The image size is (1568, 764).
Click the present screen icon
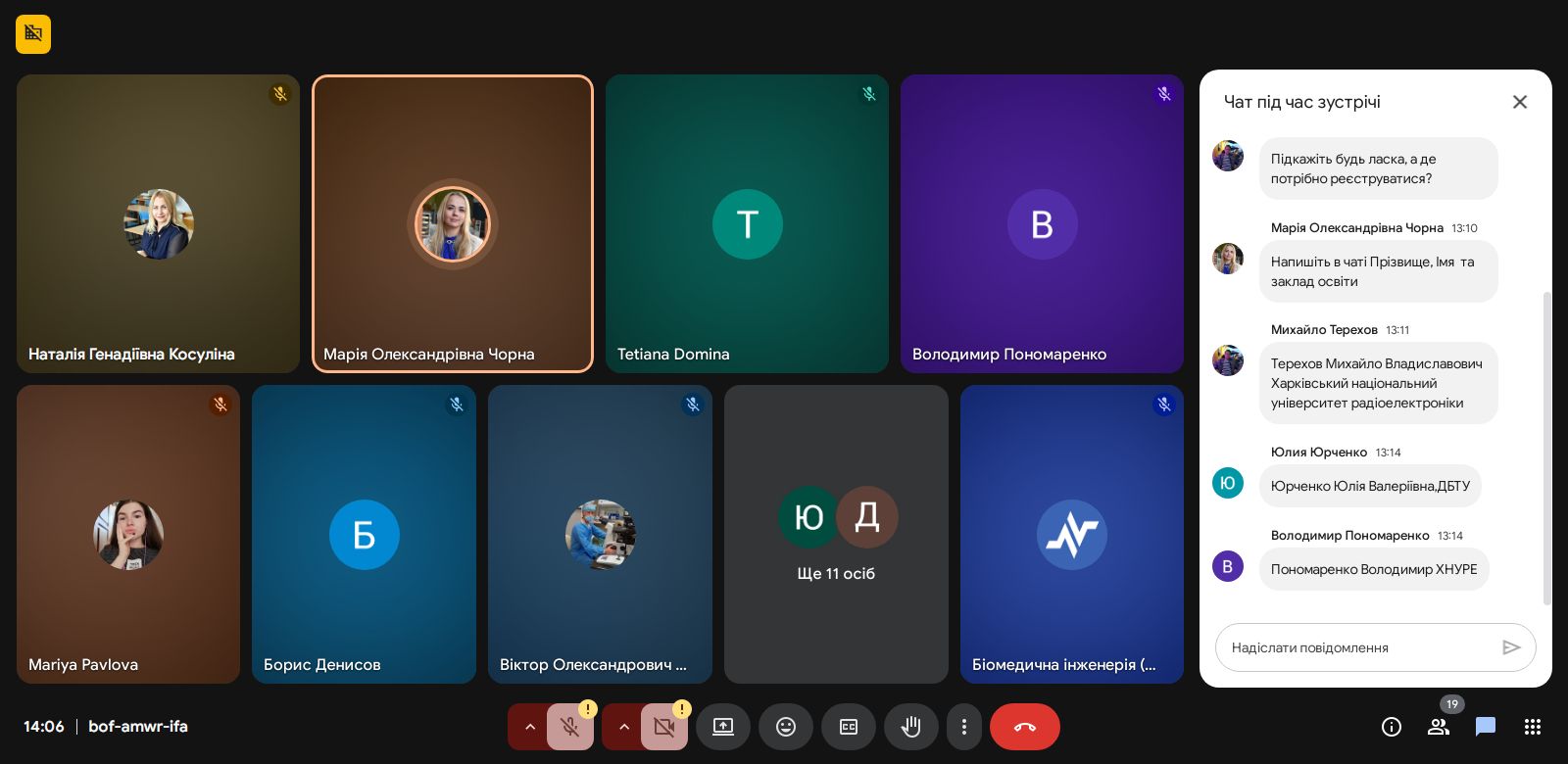pyautogui.click(x=723, y=727)
